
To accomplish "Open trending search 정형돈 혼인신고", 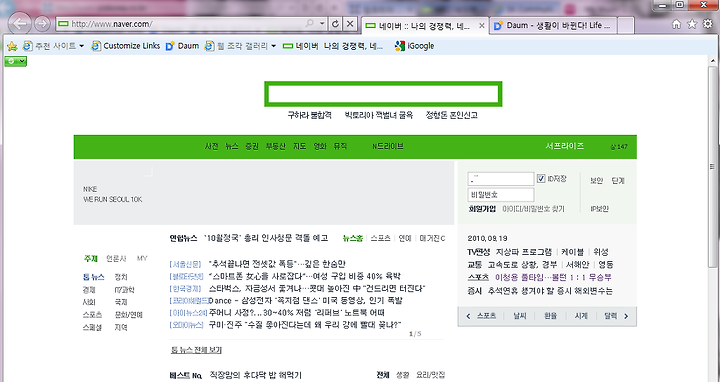I will 451,115.
